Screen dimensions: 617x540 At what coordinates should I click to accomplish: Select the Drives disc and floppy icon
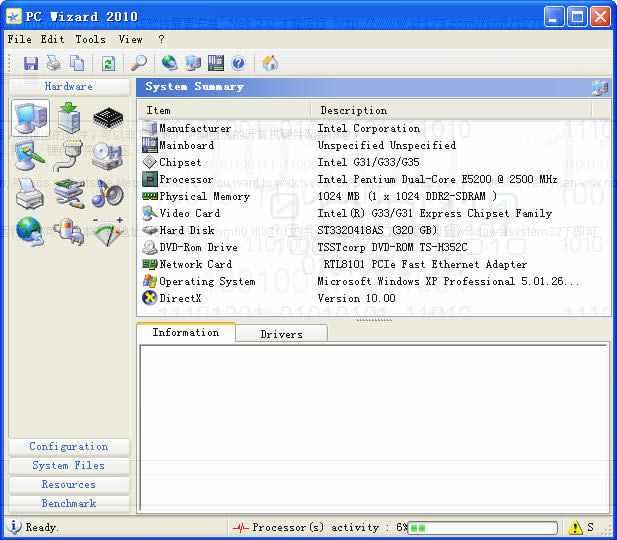pos(107,156)
